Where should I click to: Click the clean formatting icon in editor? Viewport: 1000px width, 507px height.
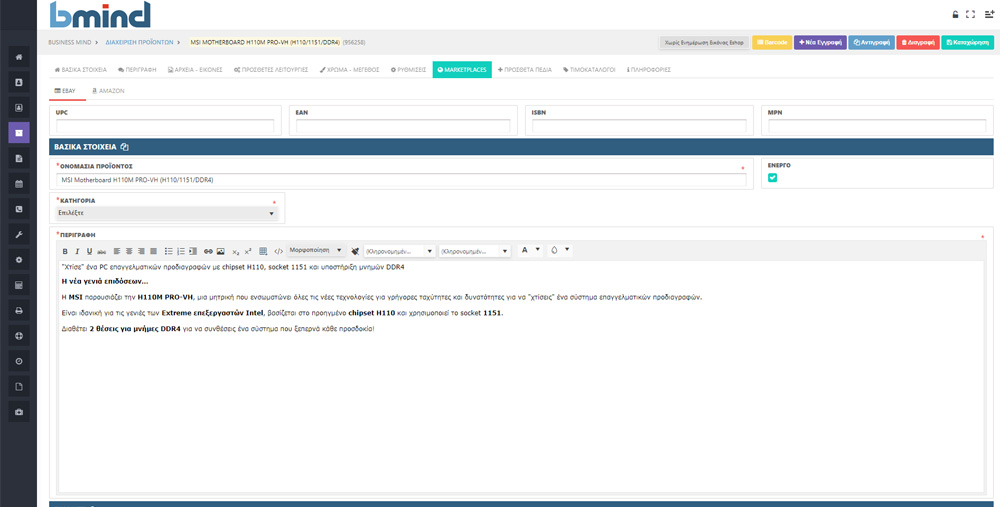pos(355,251)
